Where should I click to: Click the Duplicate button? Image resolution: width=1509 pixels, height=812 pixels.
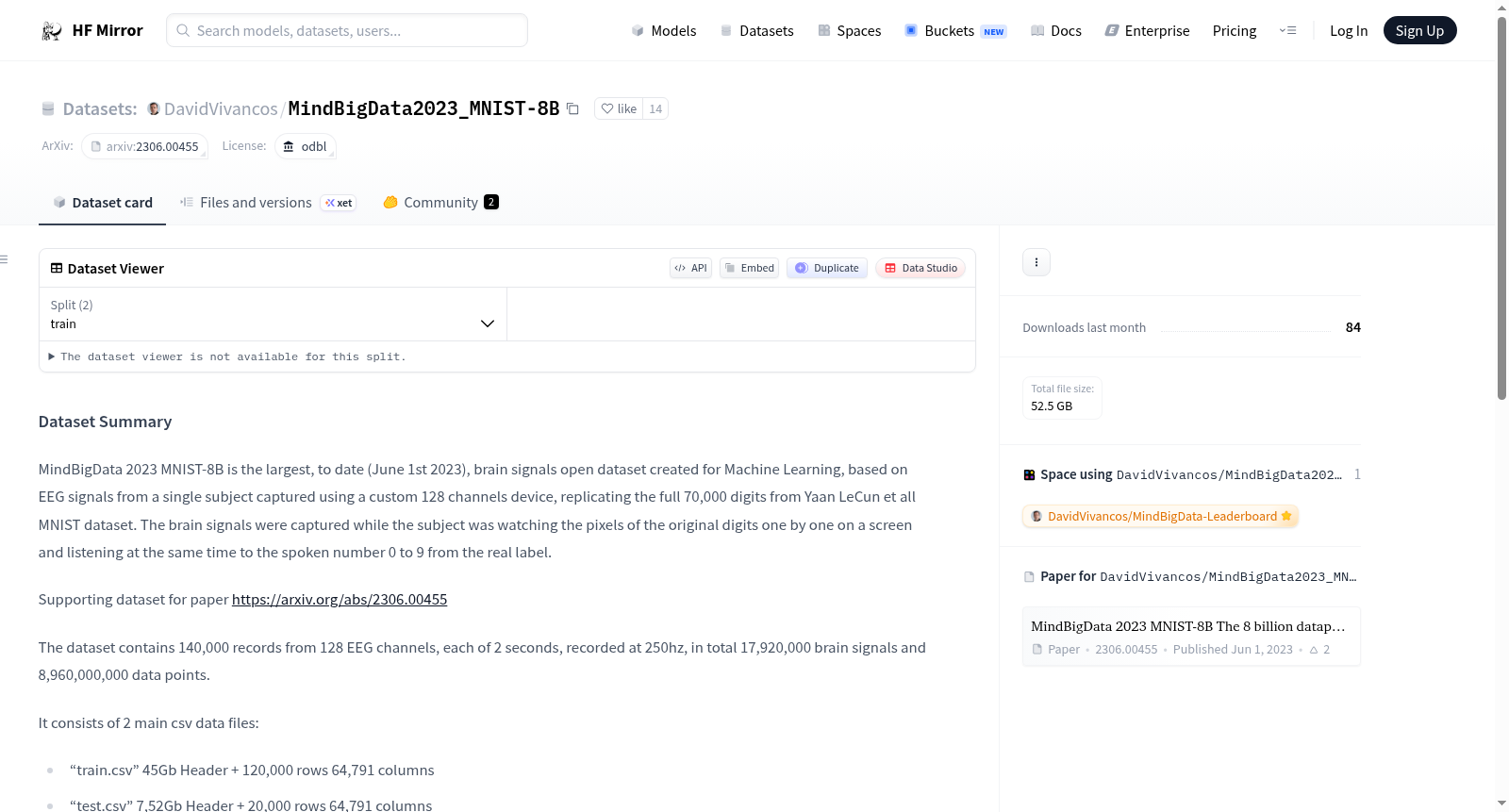coord(827,268)
